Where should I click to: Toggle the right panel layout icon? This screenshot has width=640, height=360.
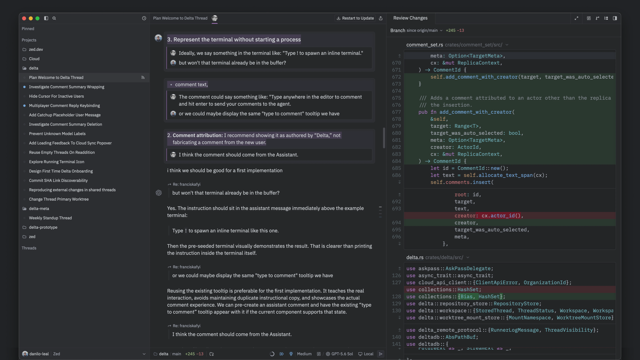click(615, 18)
